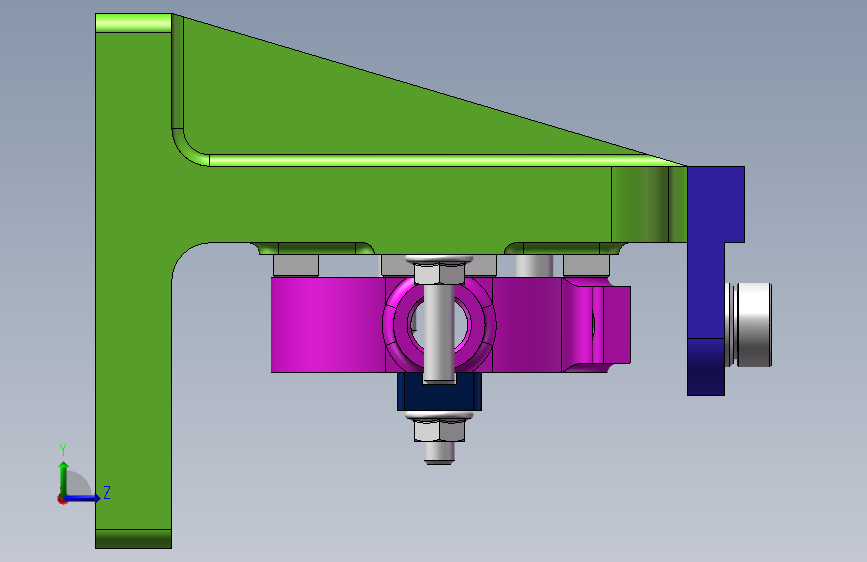The image size is (867, 562).
Task: Select the protruding tab on magenta clamp's end
Action: (617, 325)
